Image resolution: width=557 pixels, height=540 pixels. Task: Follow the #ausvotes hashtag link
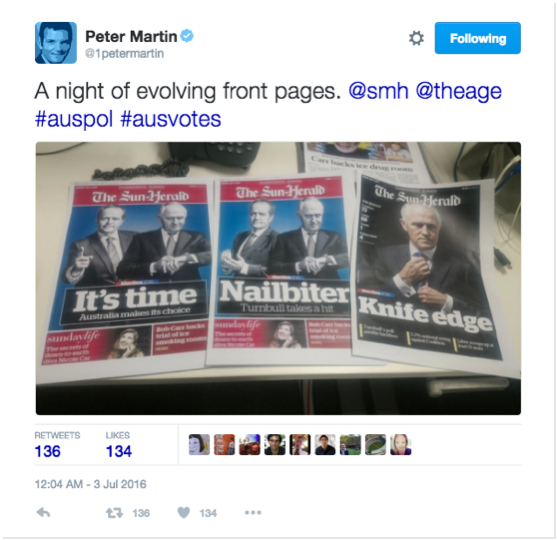pos(171,119)
